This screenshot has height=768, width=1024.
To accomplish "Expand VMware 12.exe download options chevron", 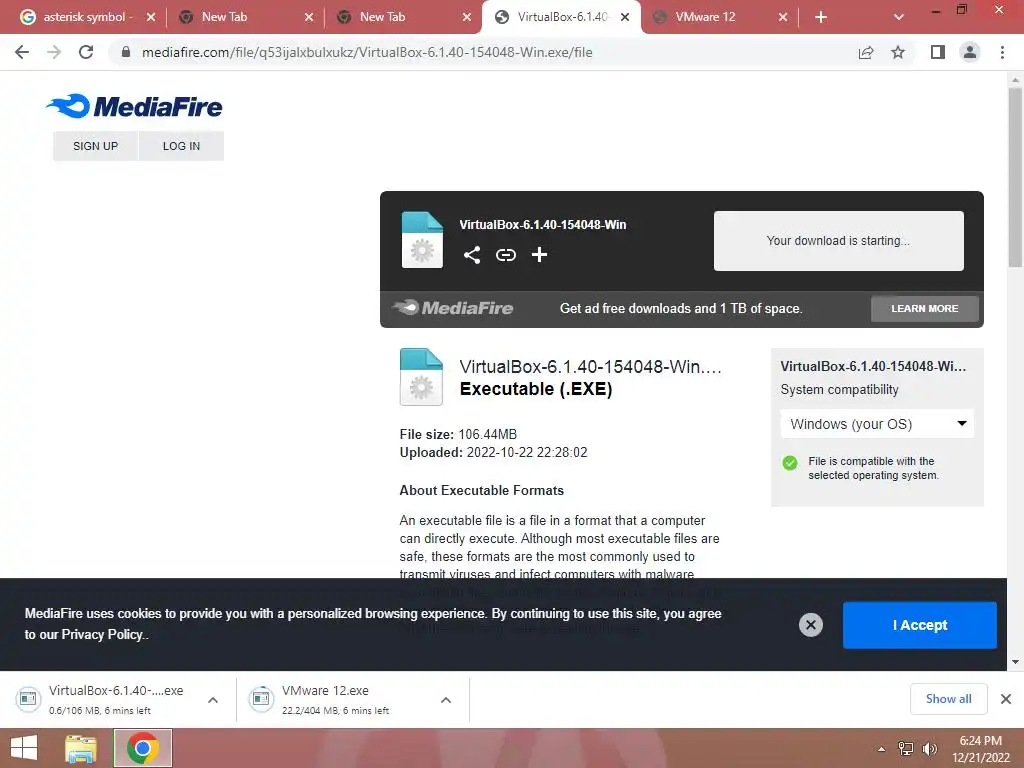I will point(446,700).
